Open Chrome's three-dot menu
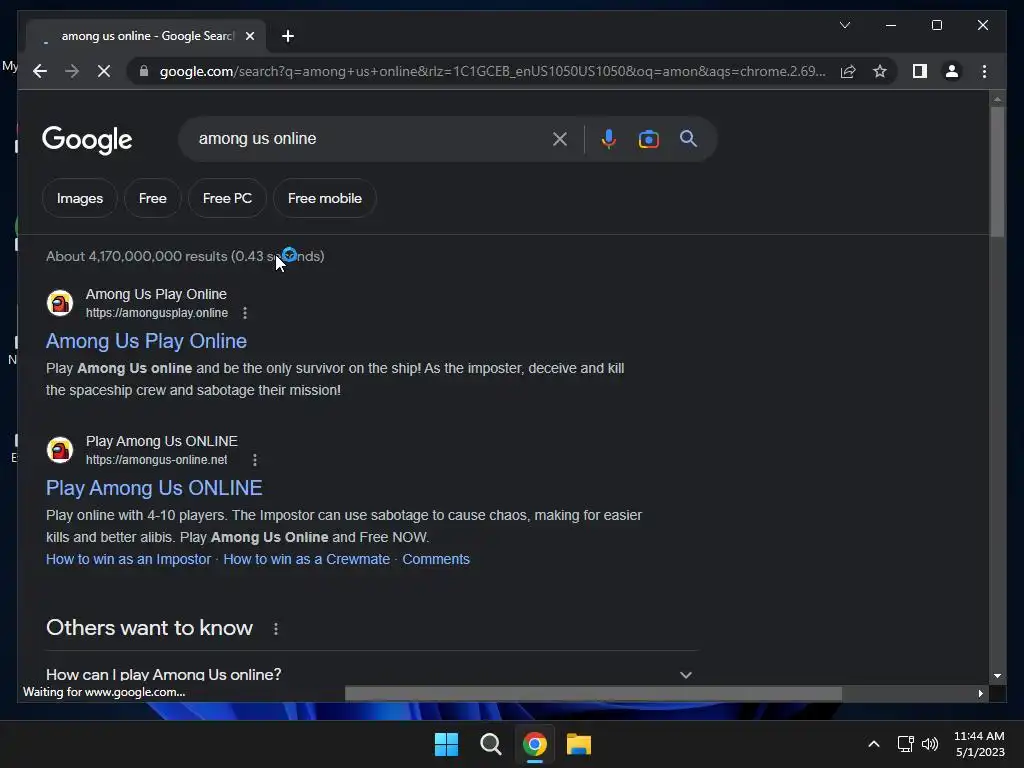 pos(984,71)
